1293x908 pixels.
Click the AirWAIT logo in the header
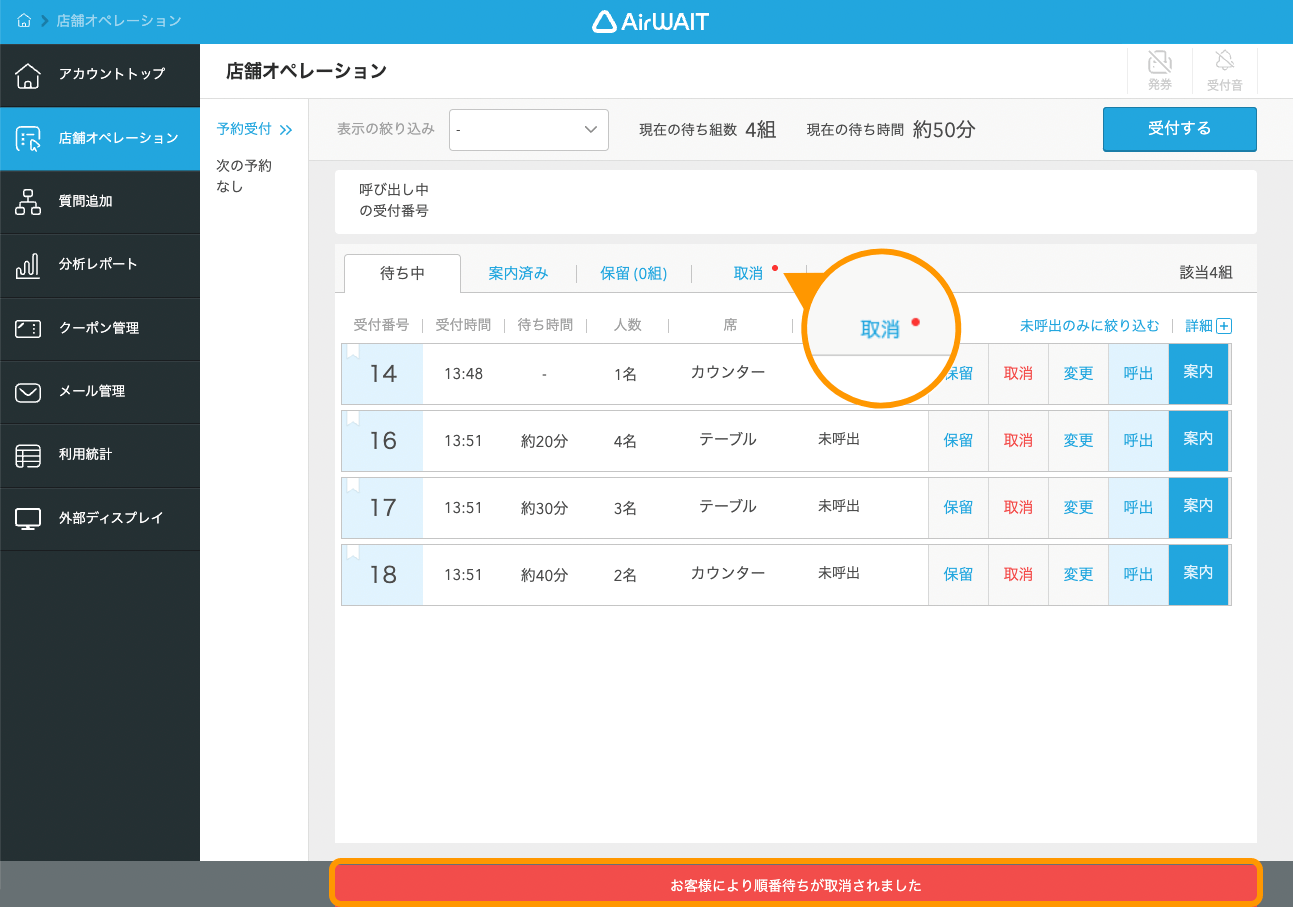650,20
